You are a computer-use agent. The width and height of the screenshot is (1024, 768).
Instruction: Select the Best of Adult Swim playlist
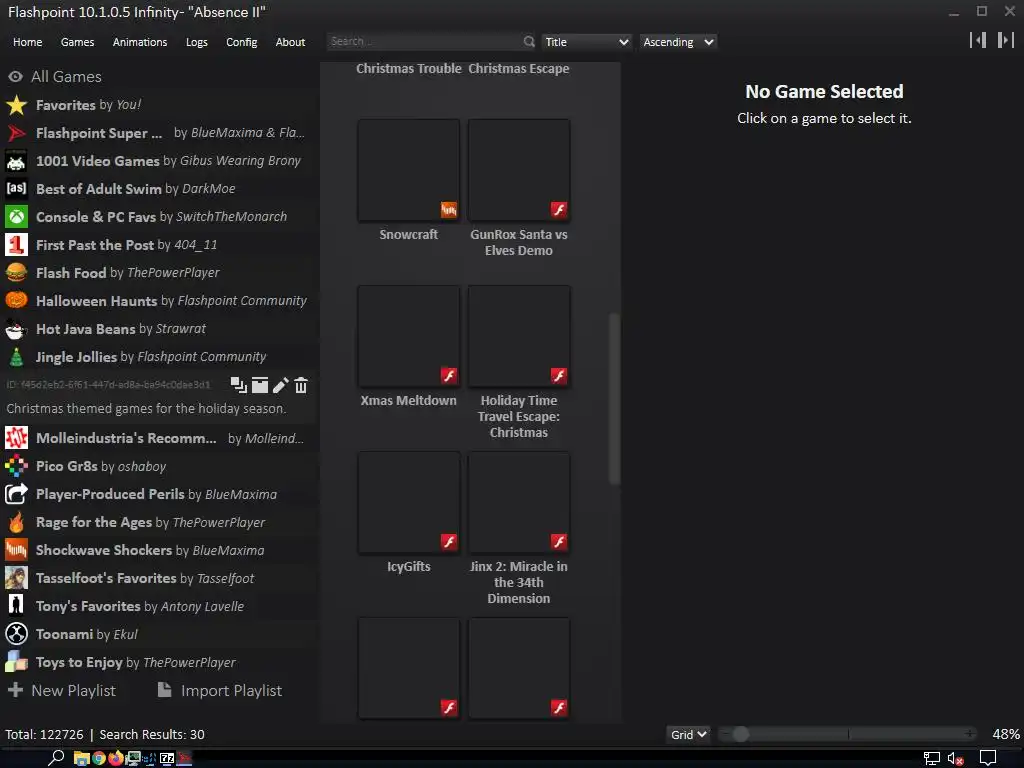pos(159,189)
